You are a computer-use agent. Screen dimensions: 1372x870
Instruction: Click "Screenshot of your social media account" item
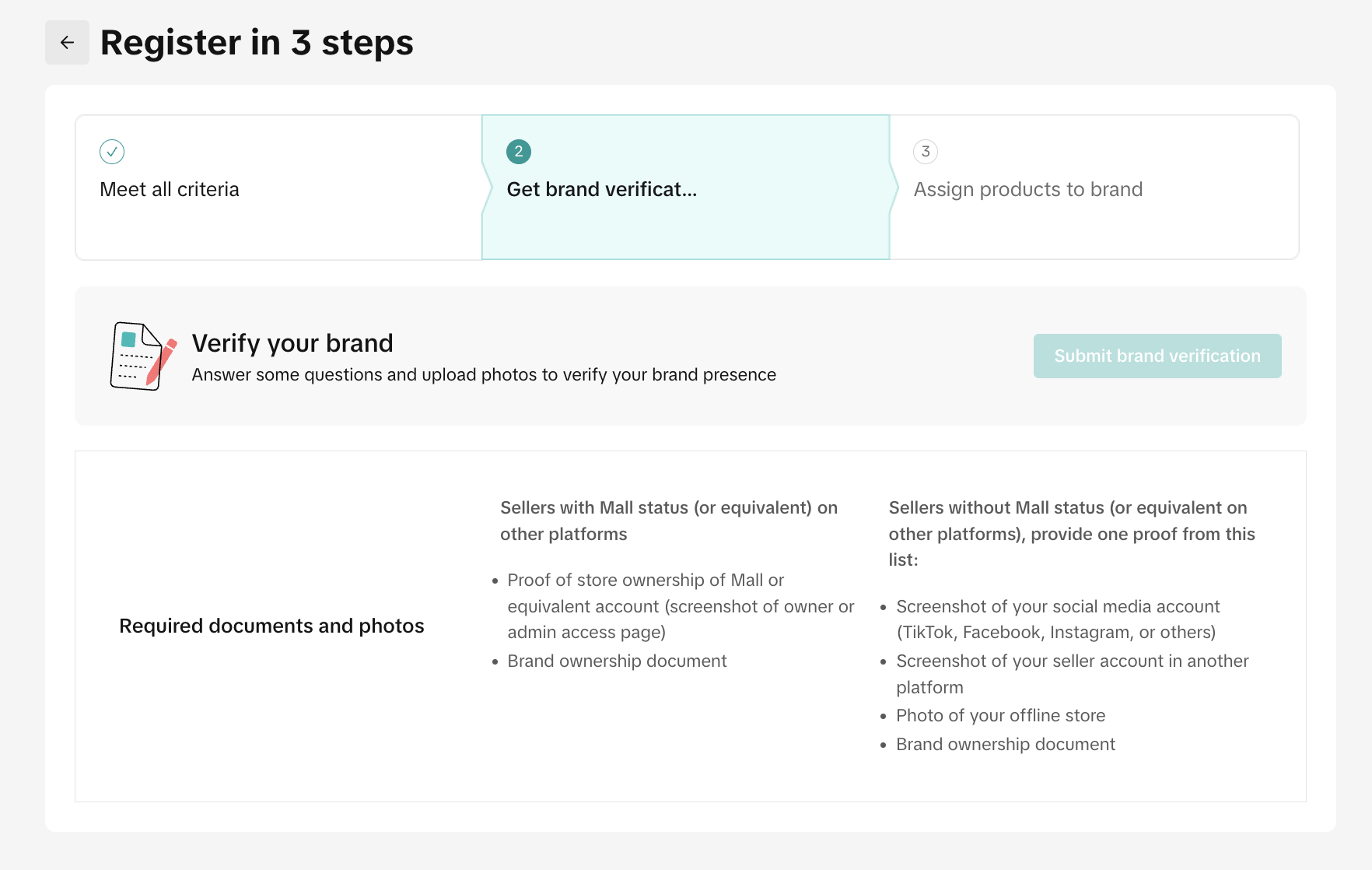[1057, 619]
